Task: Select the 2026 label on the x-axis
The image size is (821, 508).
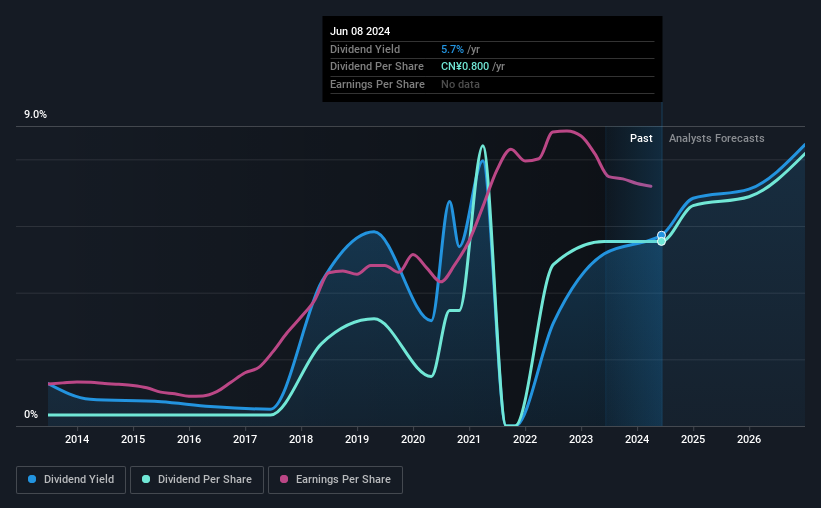Action: pyautogui.click(x=749, y=439)
